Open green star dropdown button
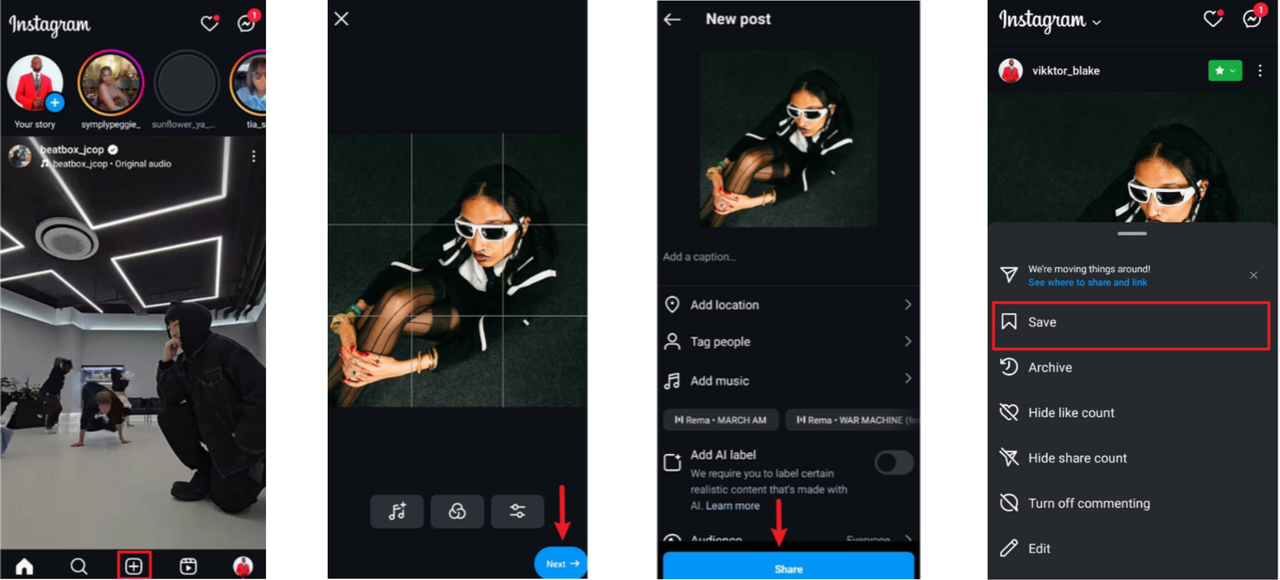This screenshot has height=580, width=1280. [1225, 71]
